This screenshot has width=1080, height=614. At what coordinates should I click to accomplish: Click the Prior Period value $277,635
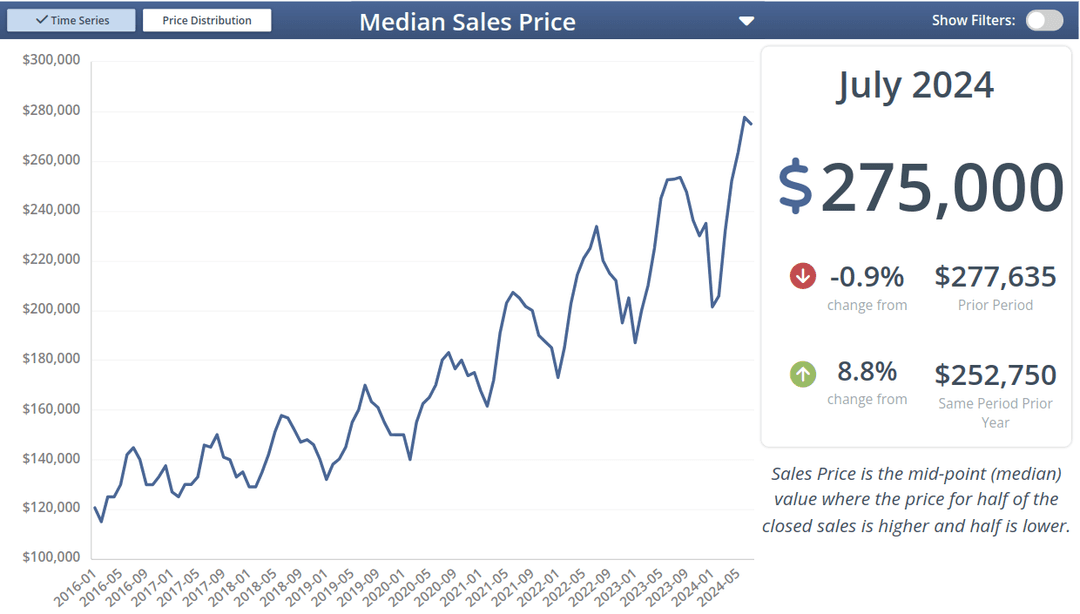point(995,276)
